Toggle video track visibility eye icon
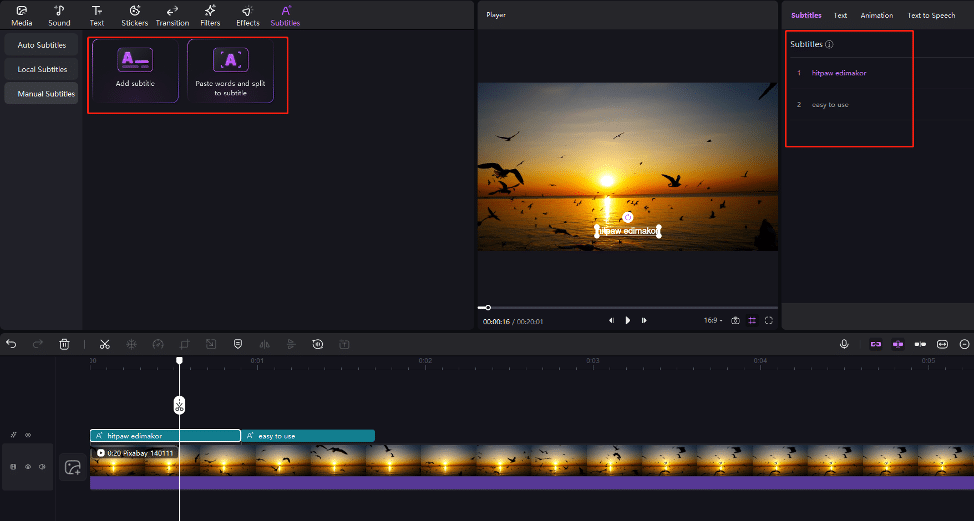This screenshot has width=974, height=522. (28, 467)
